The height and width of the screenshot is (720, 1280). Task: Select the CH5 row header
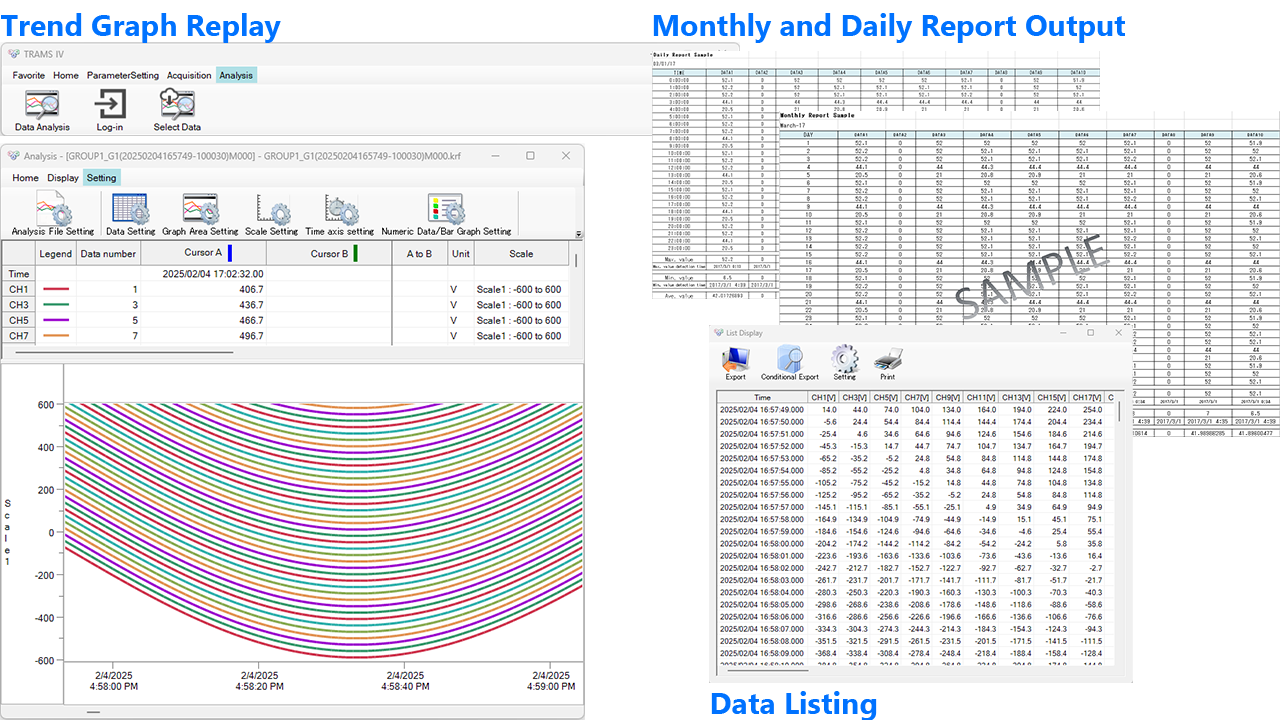[19, 321]
